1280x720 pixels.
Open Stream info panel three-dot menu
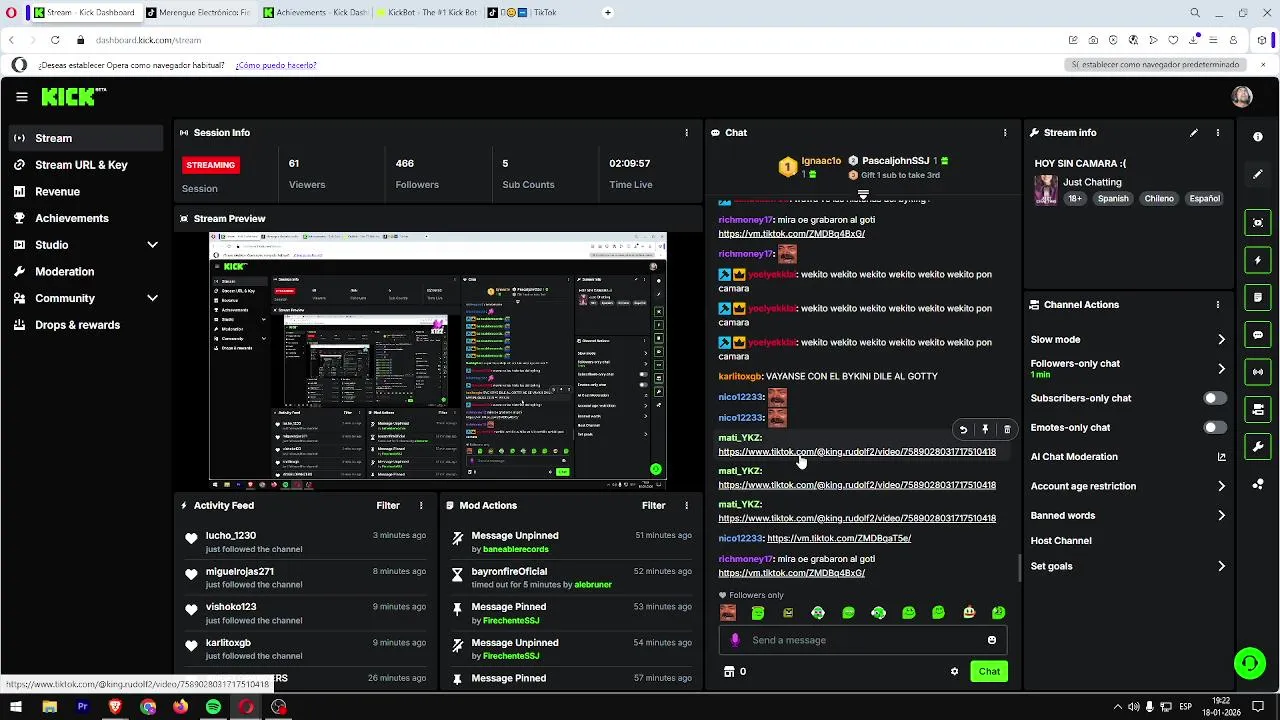[1218, 133]
